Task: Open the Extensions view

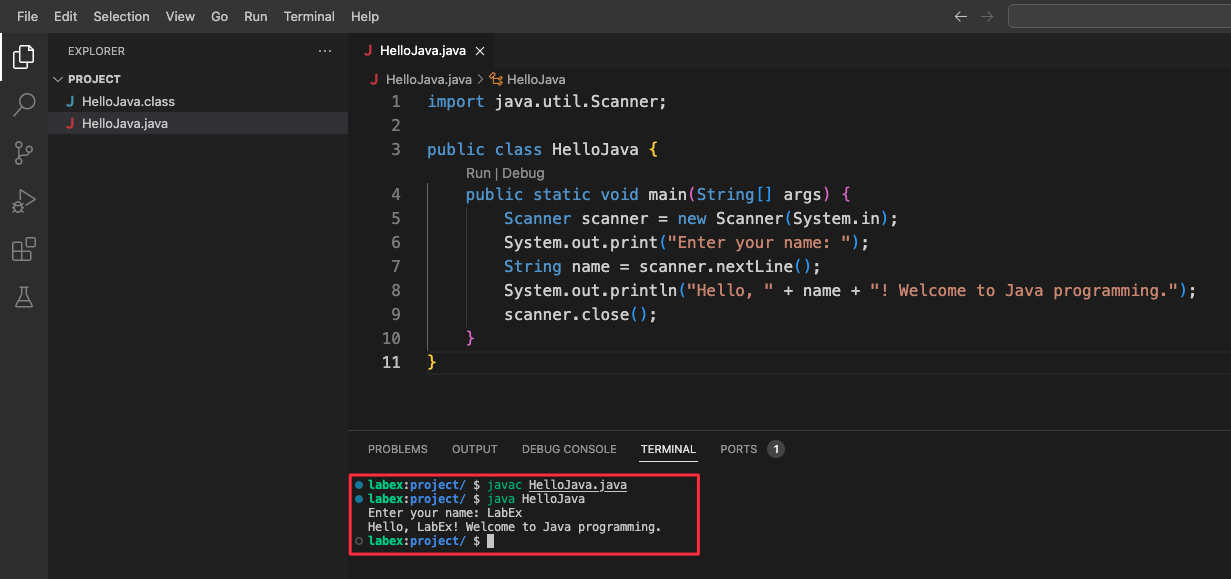Action: tap(23, 249)
